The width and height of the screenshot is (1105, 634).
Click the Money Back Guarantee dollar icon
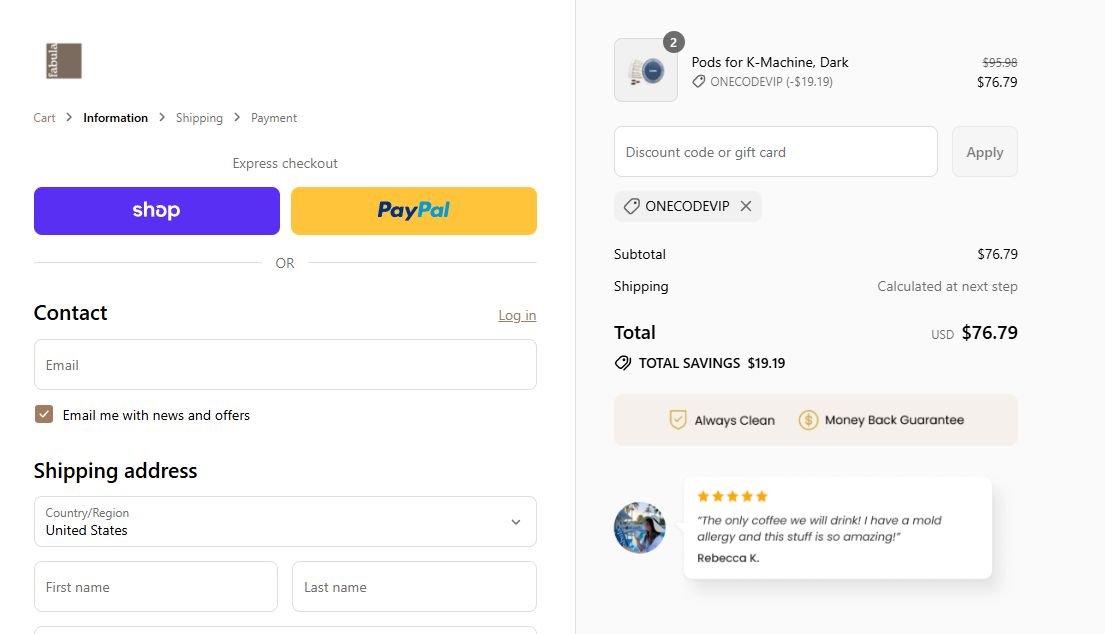[806, 419]
